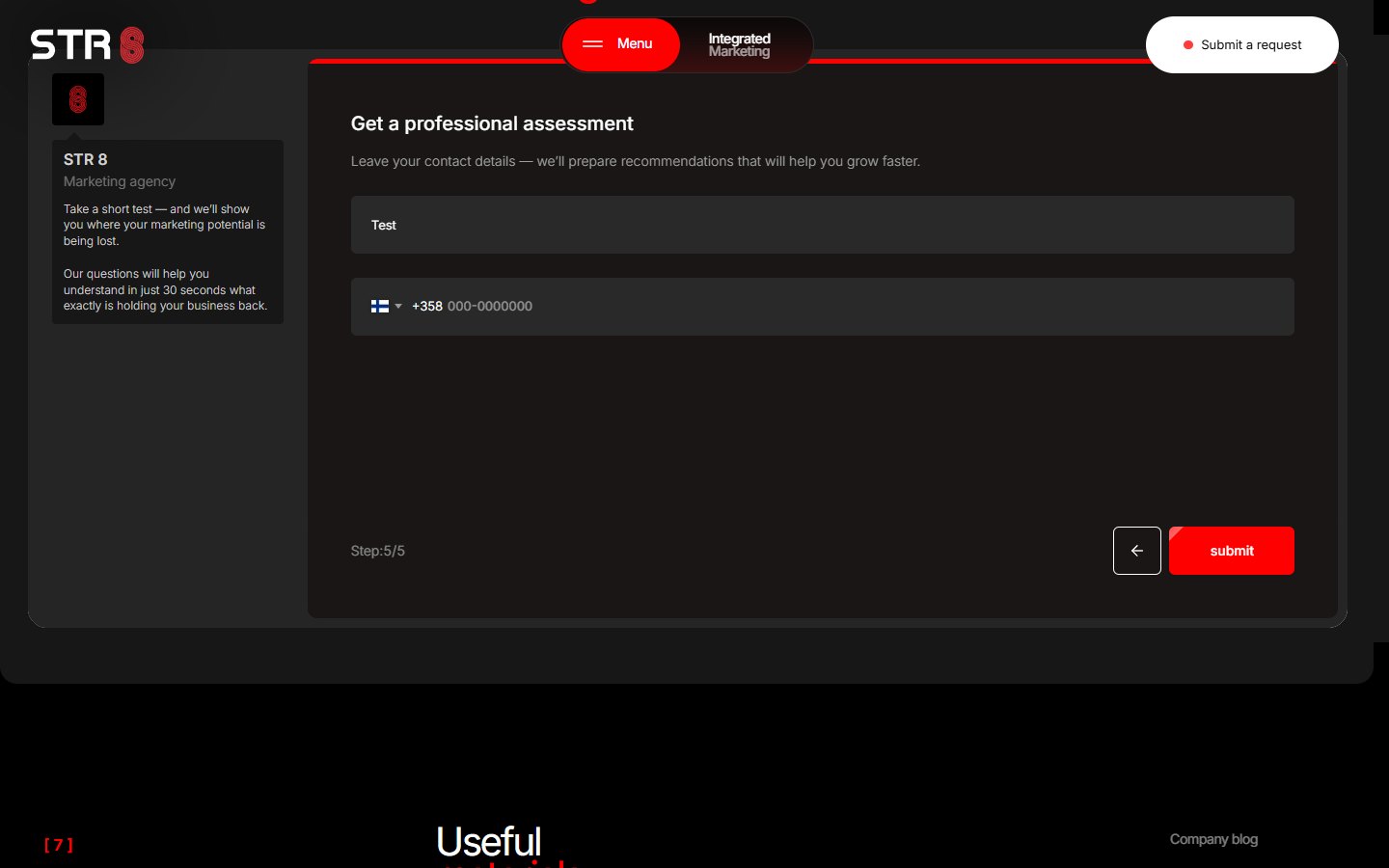Click the 'Step:5/5' text
This screenshot has height=868, width=1389.
click(x=378, y=551)
